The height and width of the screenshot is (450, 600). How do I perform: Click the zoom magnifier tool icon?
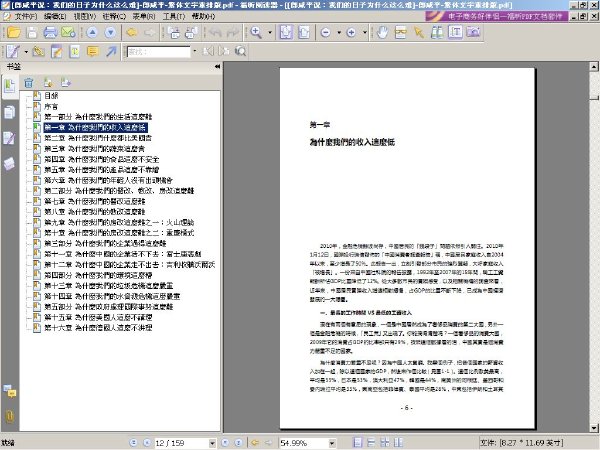click(256, 33)
